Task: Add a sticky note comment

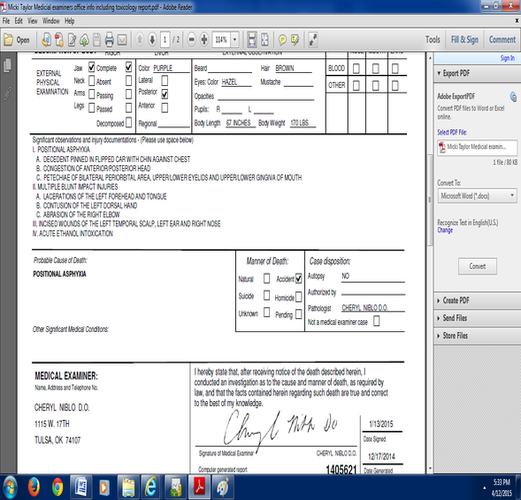Action: [282, 40]
